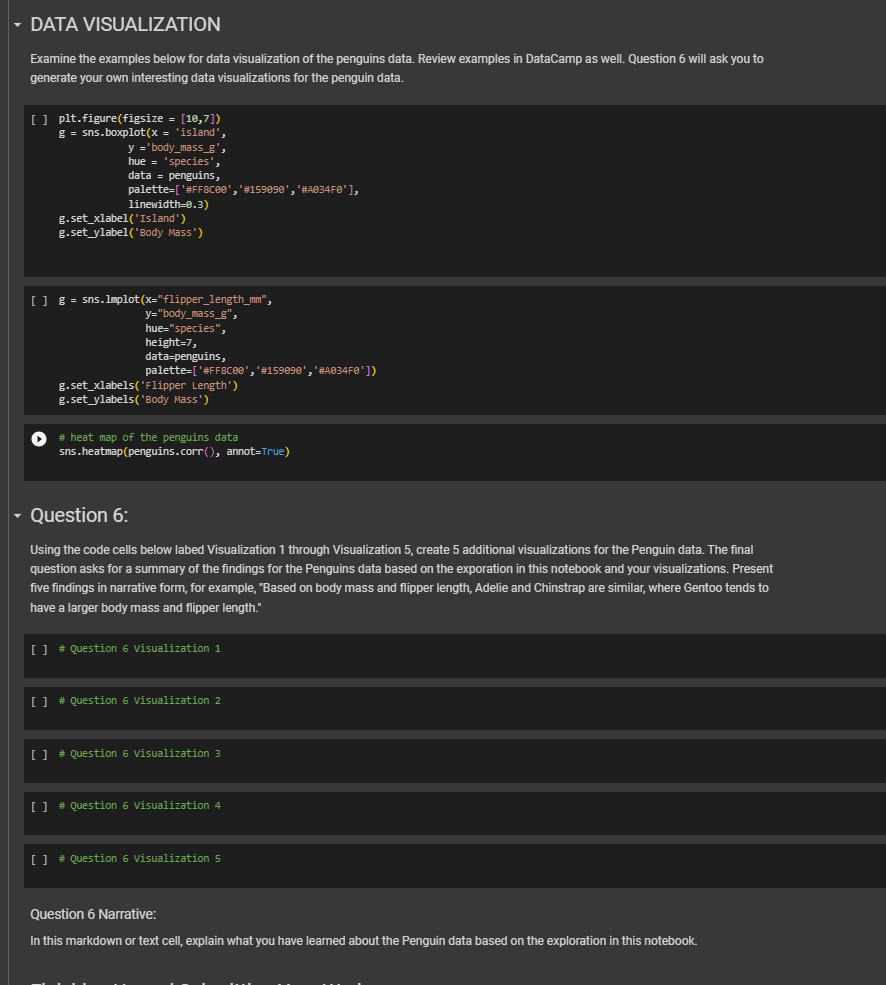
Task: Click the 'Using the code cells below' paragraph
Action: tap(402, 579)
